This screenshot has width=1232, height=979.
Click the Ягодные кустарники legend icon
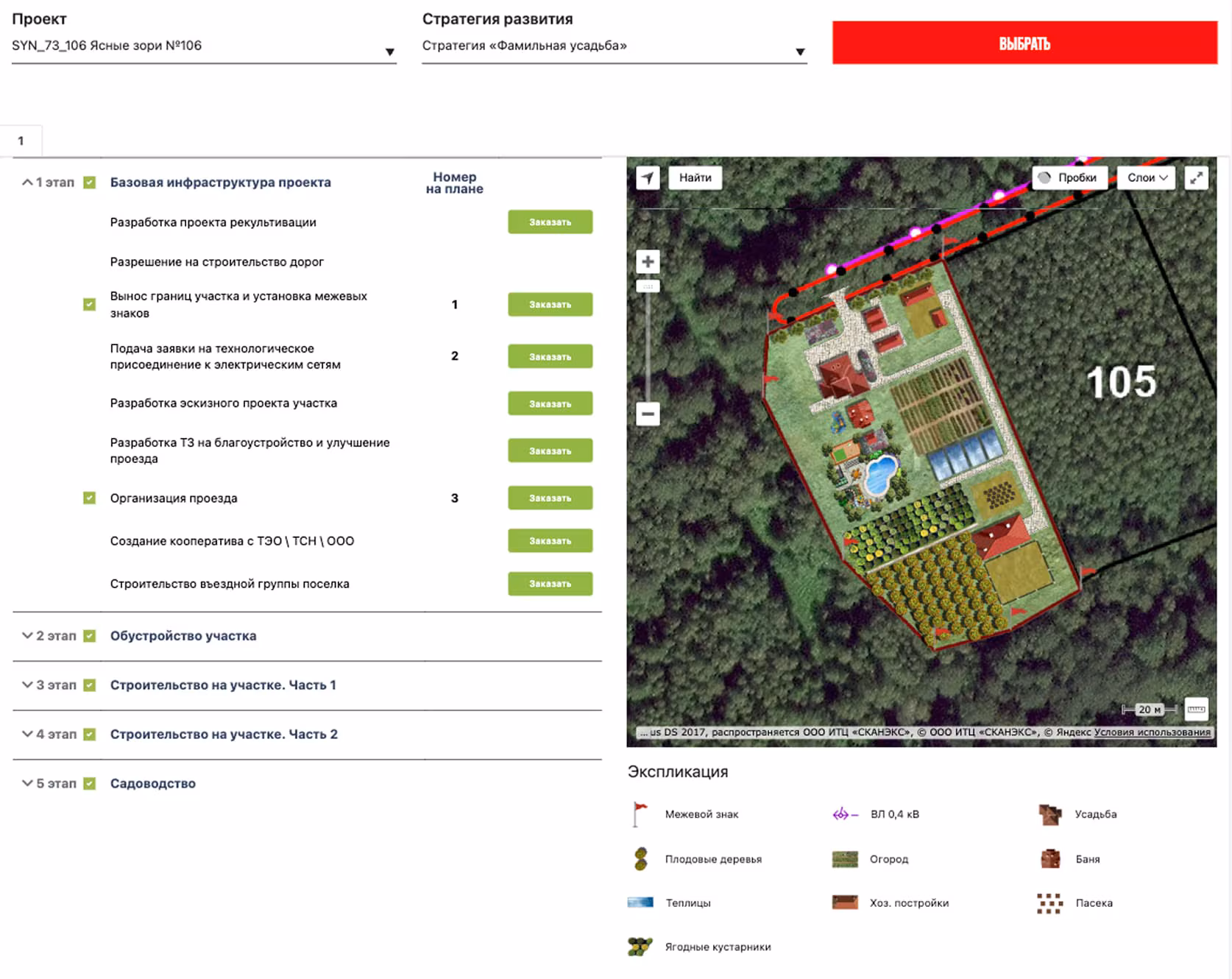pos(640,947)
